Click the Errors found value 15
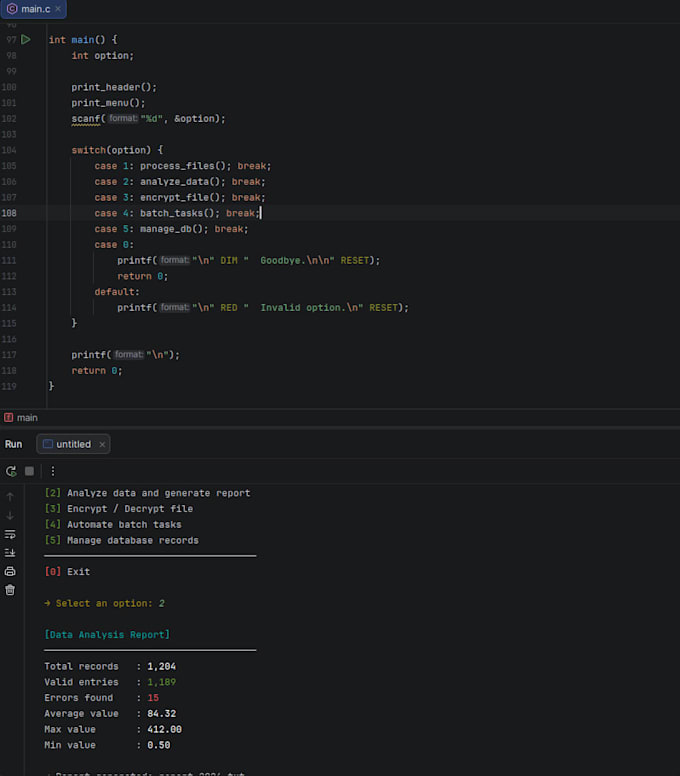The height and width of the screenshot is (776, 680). (x=153, y=698)
